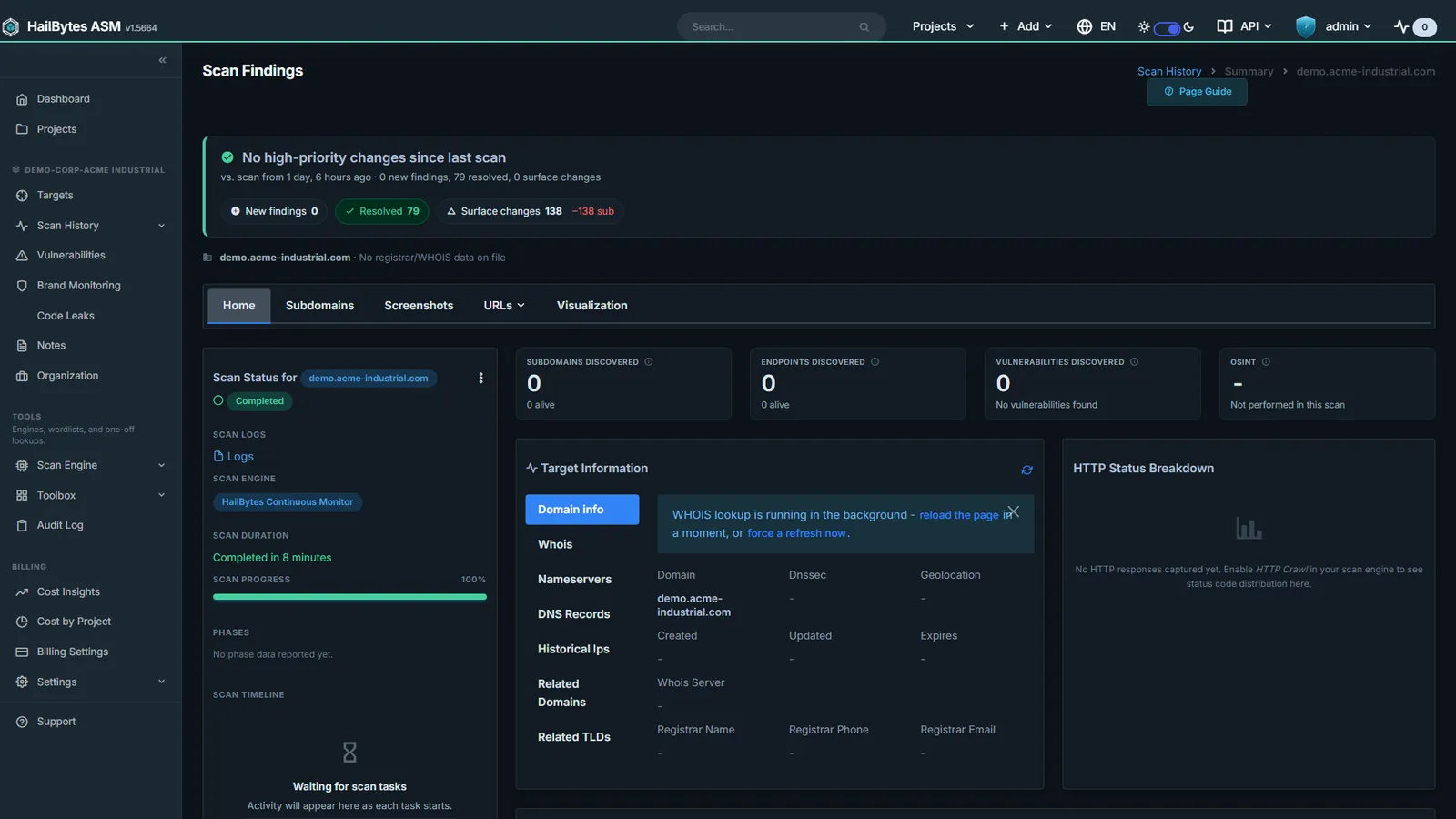1456x819 pixels.
Task: Expand the Scan History sidebar section
Action: [91, 226]
